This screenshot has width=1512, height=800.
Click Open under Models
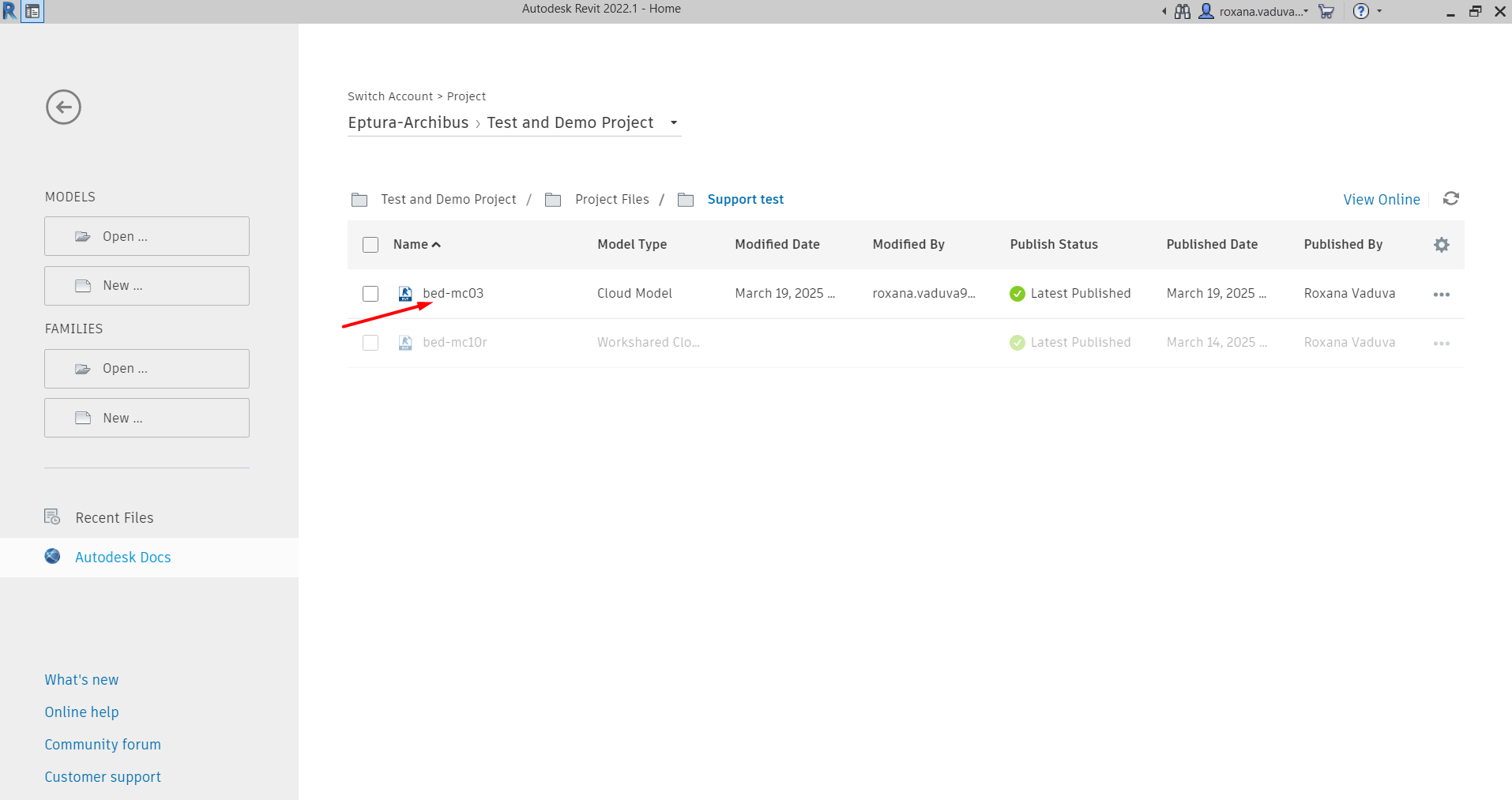(x=147, y=236)
